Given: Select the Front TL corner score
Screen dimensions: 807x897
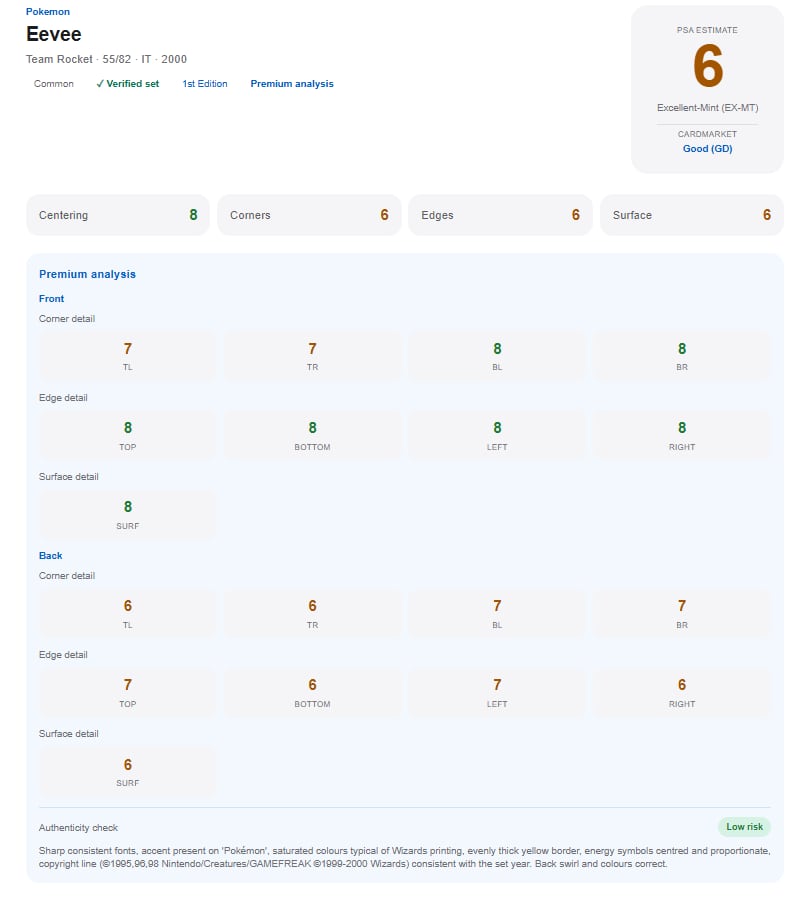Looking at the screenshot, I should tap(128, 356).
